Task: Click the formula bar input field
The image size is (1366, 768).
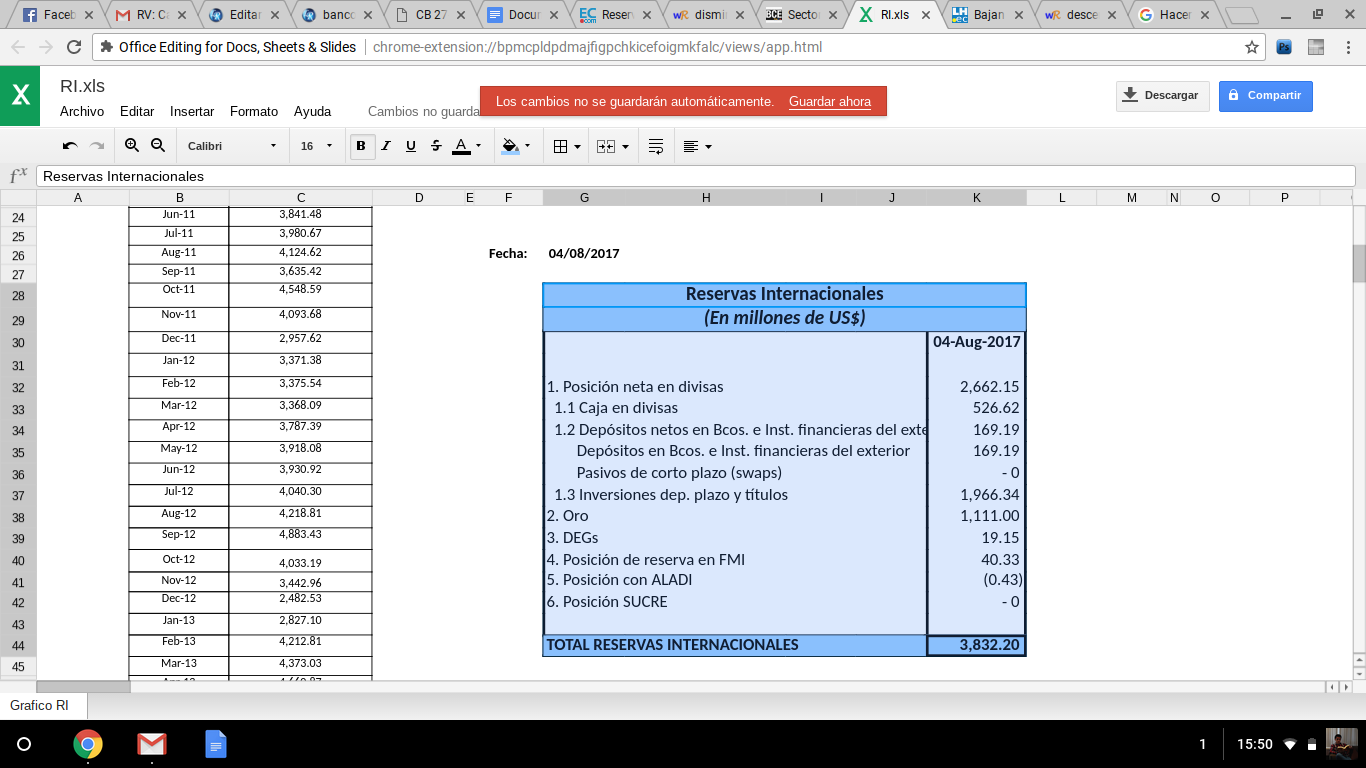Action: (695, 176)
